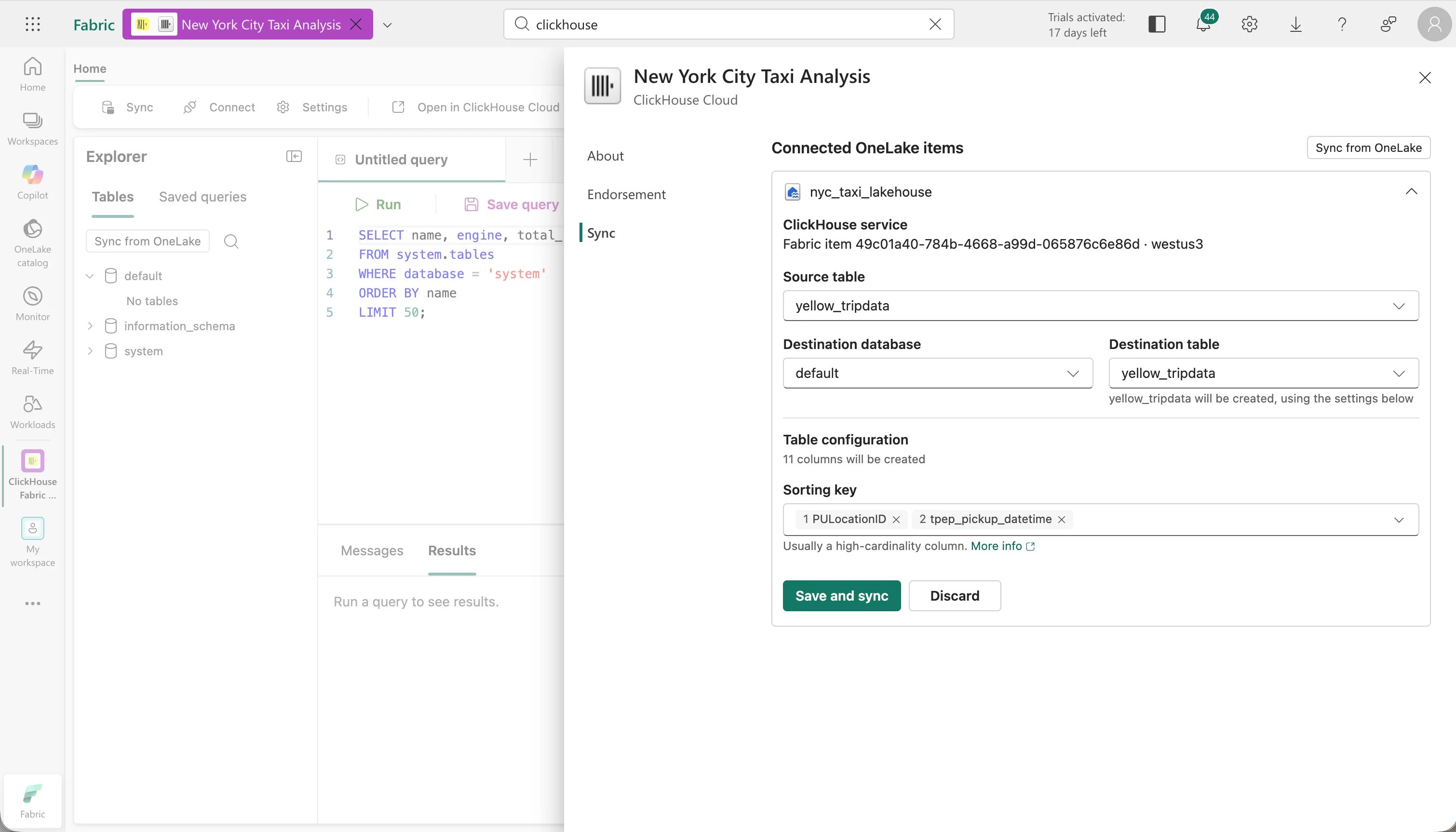This screenshot has width=1456, height=832.
Task: Open My workspace in the sidebar
Action: pyautogui.click(x=33, y=542)
